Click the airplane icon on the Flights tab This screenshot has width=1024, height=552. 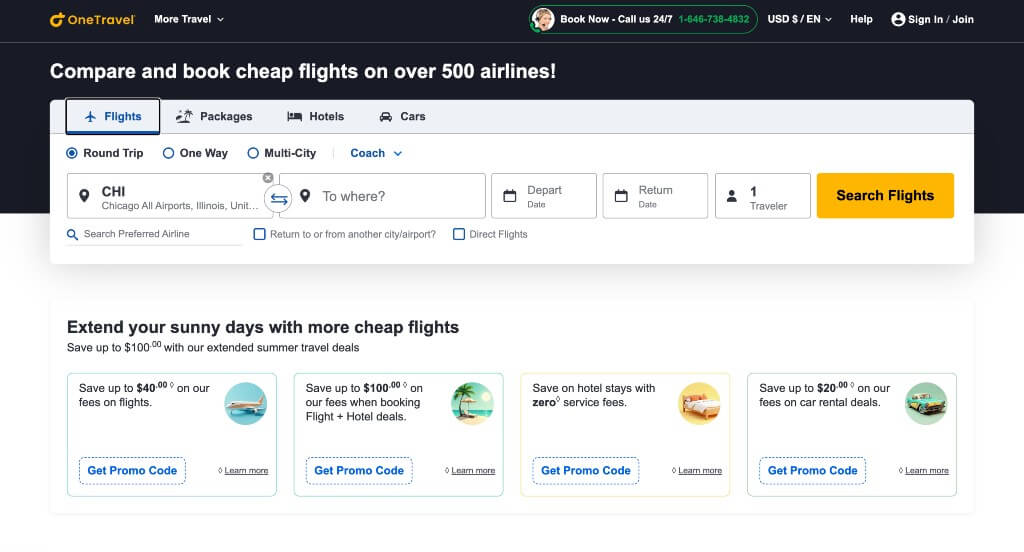coord(90,116)
